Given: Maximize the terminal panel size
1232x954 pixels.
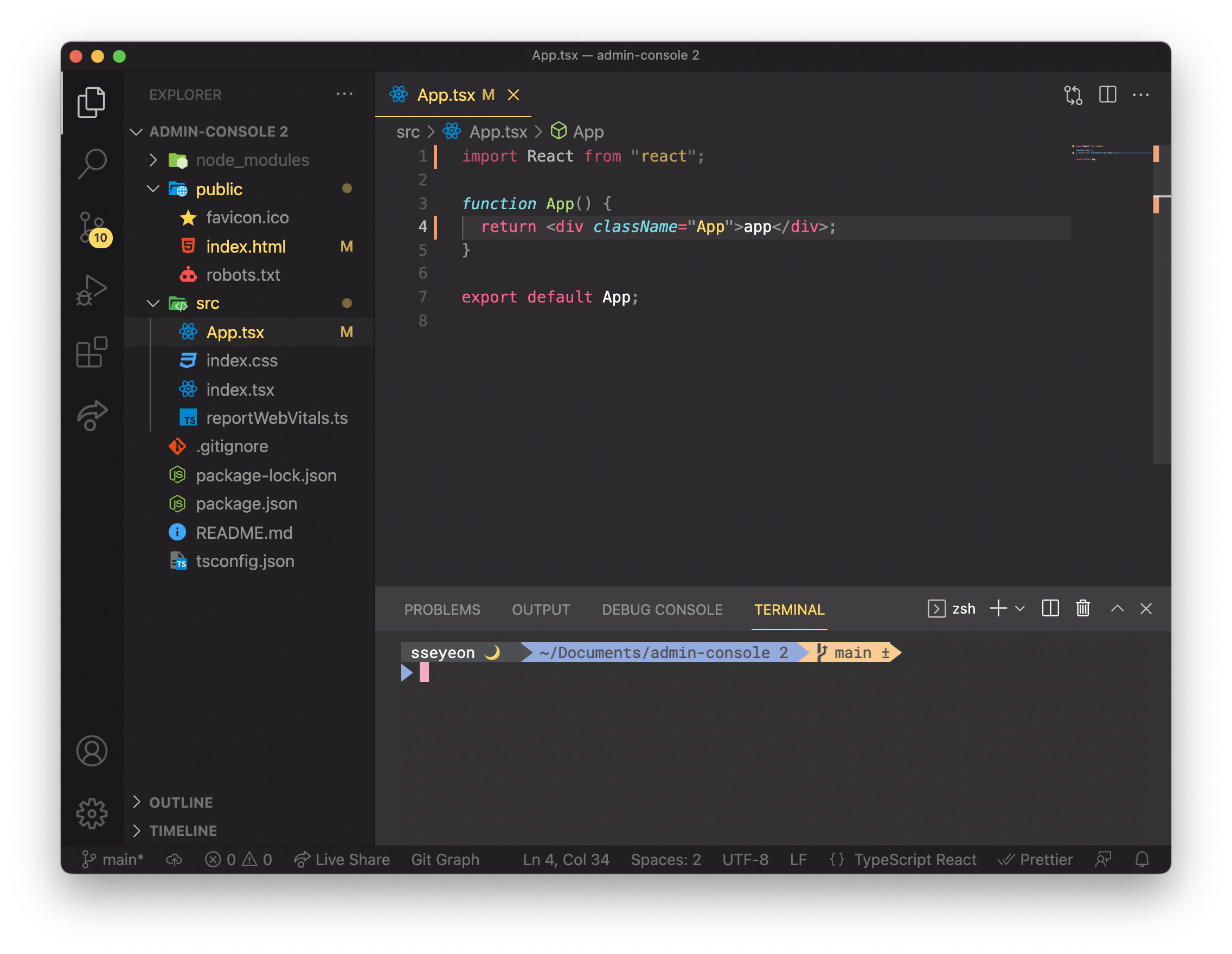Looking at the screenshot, I should click(1117, 608).
